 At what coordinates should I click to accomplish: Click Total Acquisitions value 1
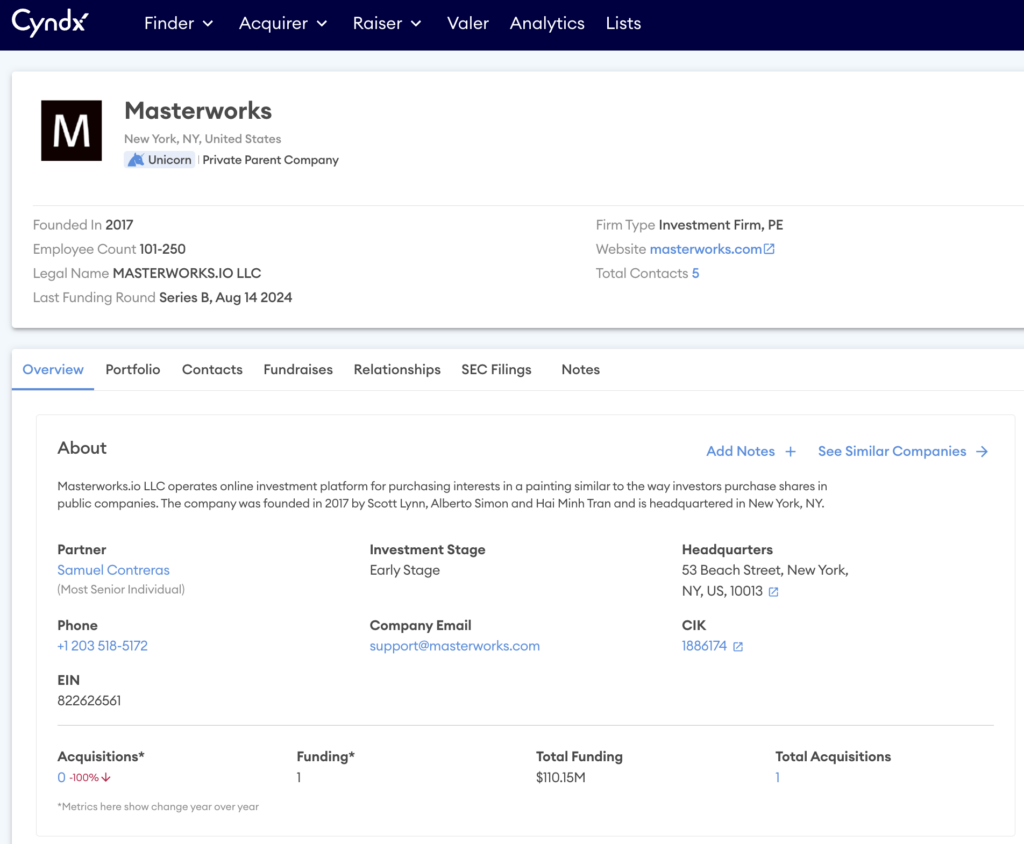point(778,777)
